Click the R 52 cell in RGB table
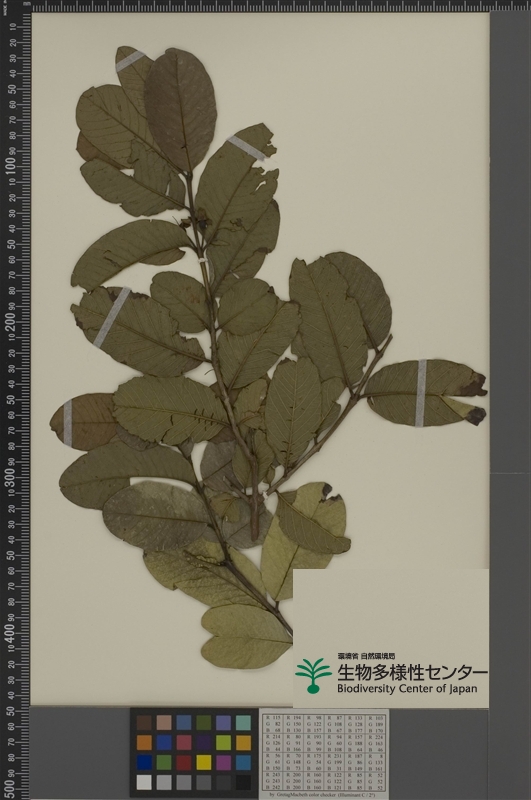Viewport: 531px width, 800px height. click(x=375, y=776)
